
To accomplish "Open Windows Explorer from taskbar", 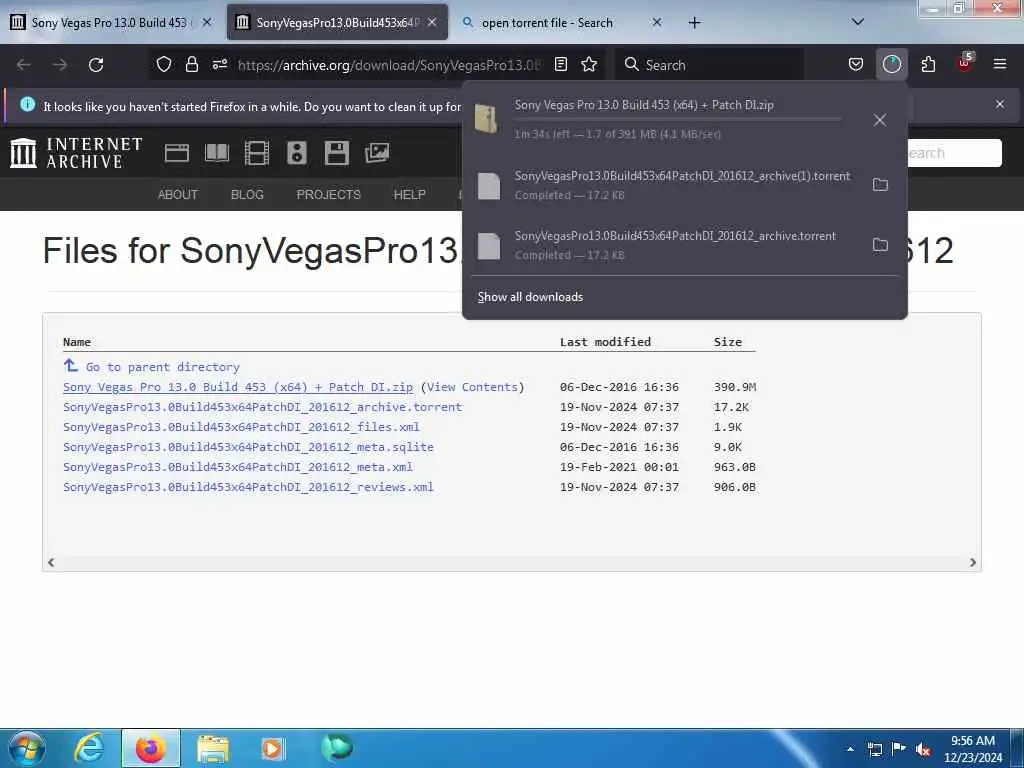I will point(212,748).
